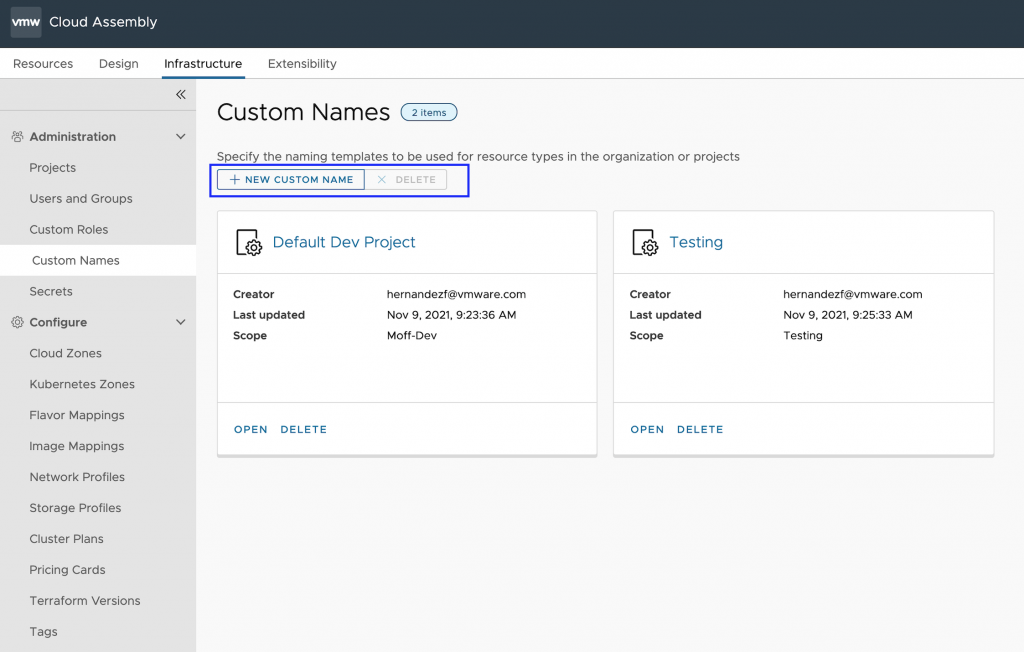Click the Testing card gear document icon
The image size is (1024, 652).
pos(646,243)
